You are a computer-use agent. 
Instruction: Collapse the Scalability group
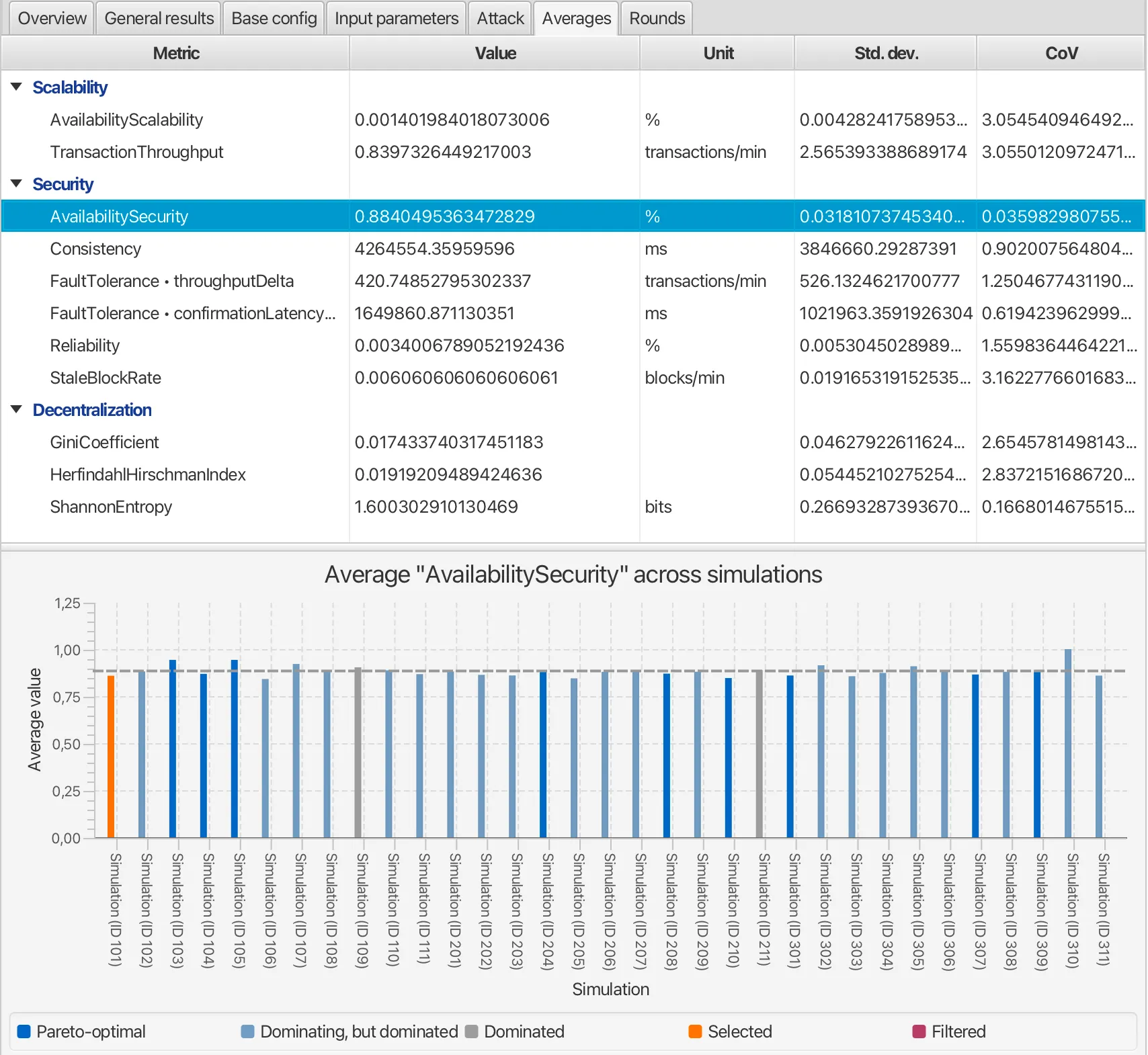tap(17, 87)
